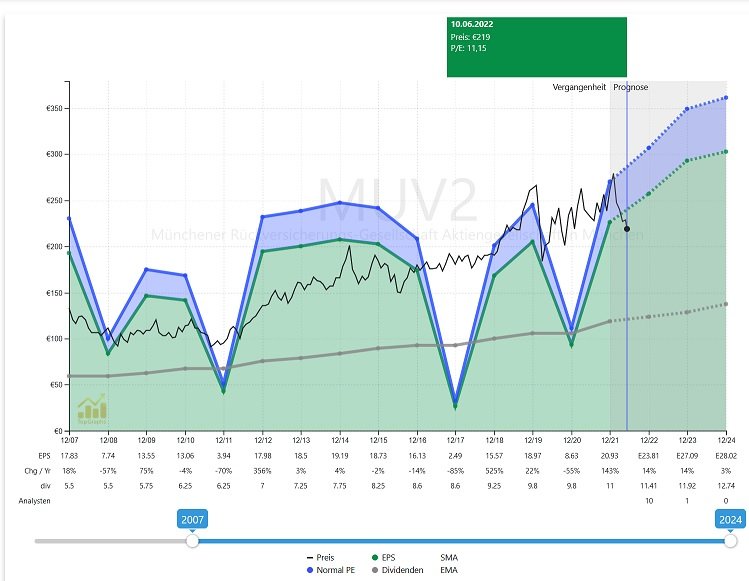749x581 pixels.
Task: Click EPS value 17.83
Action: tap(69, 456)
